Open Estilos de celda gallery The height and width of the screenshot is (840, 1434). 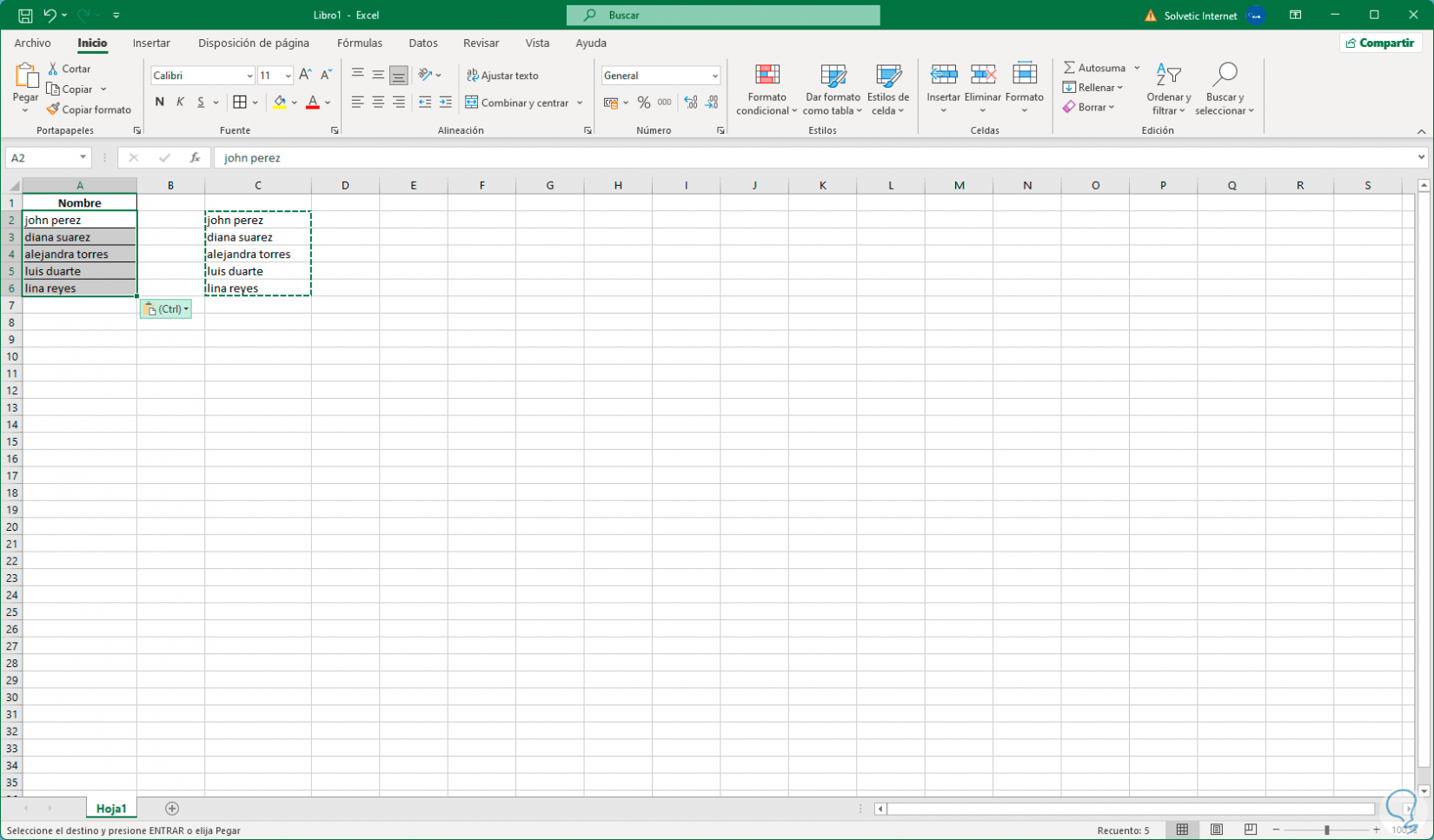(x=888, y=89)
